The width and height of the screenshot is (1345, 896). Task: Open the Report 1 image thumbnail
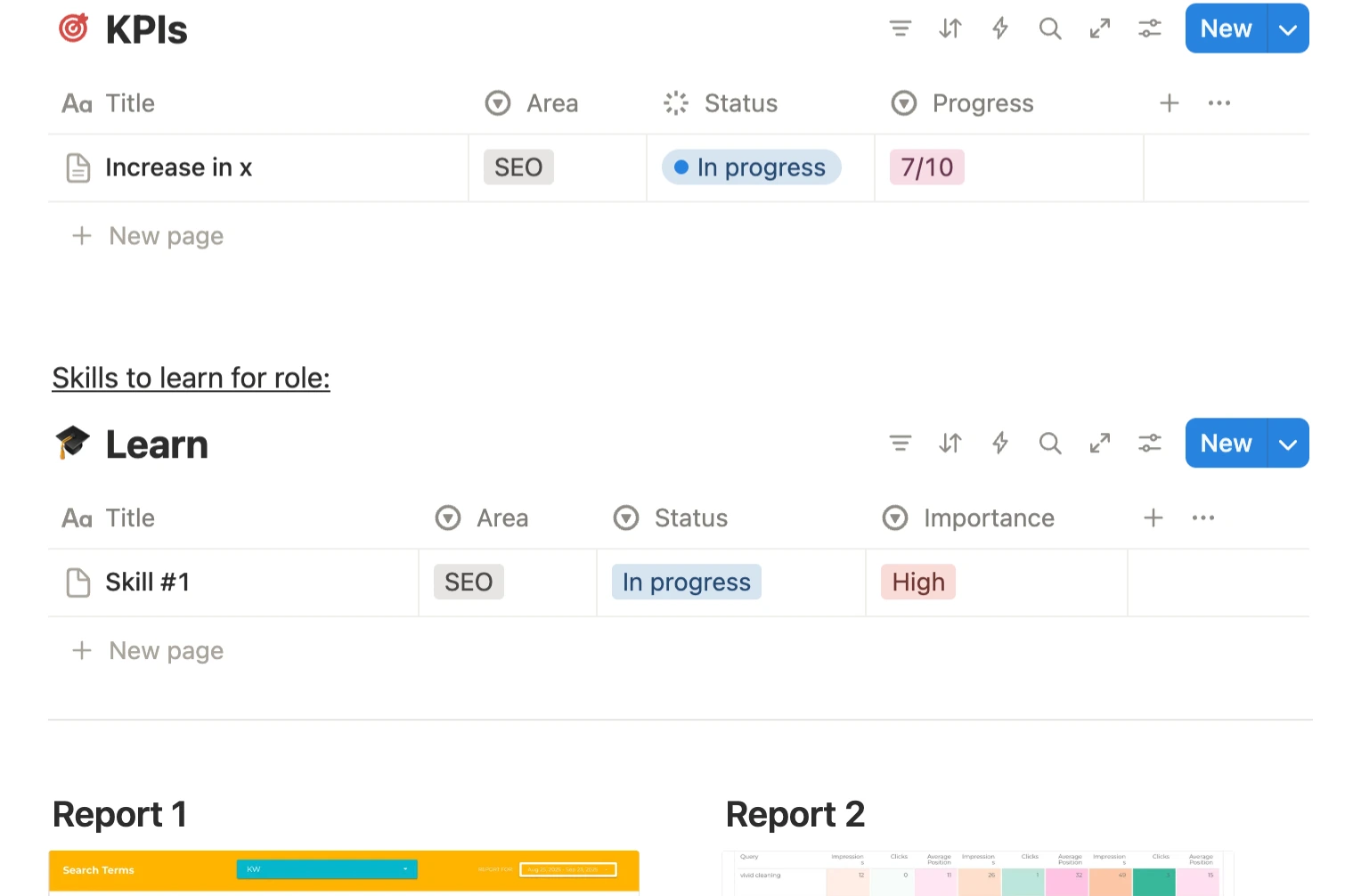tap(344, 873)
